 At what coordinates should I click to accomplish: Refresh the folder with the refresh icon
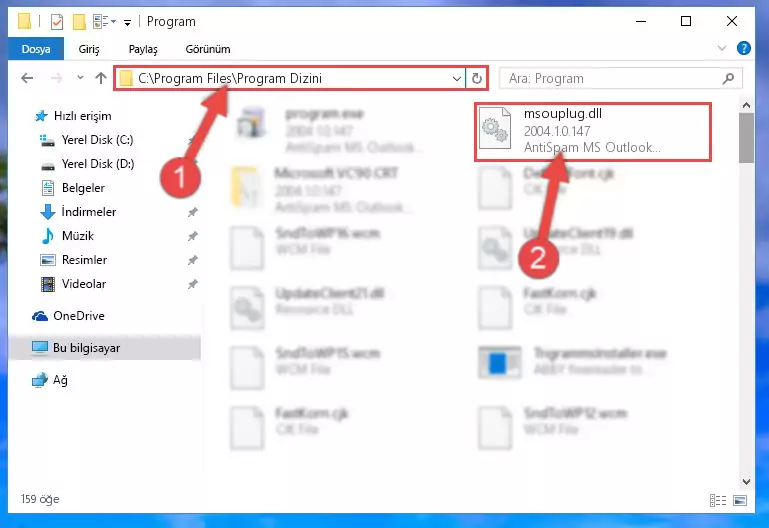coord(476,78)
